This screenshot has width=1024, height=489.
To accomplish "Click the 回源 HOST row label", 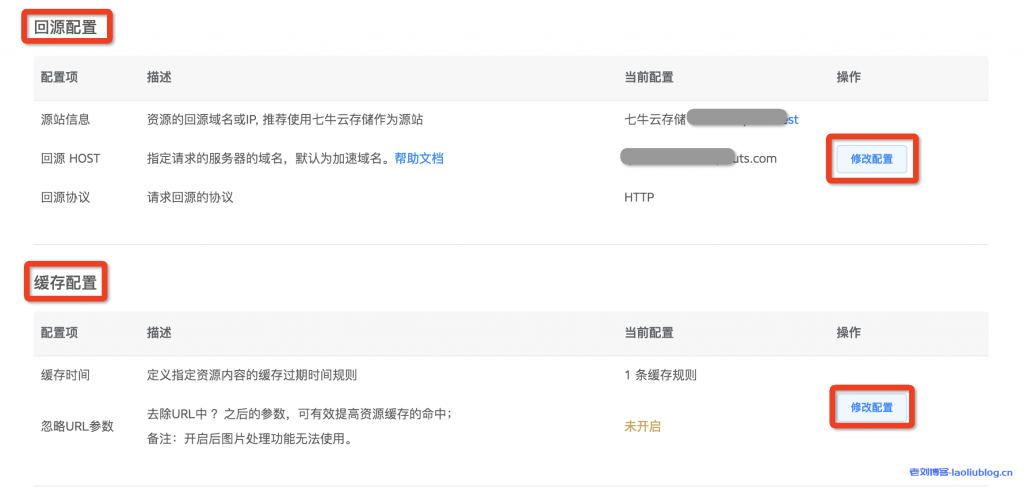I will click(x=70, y=158).
